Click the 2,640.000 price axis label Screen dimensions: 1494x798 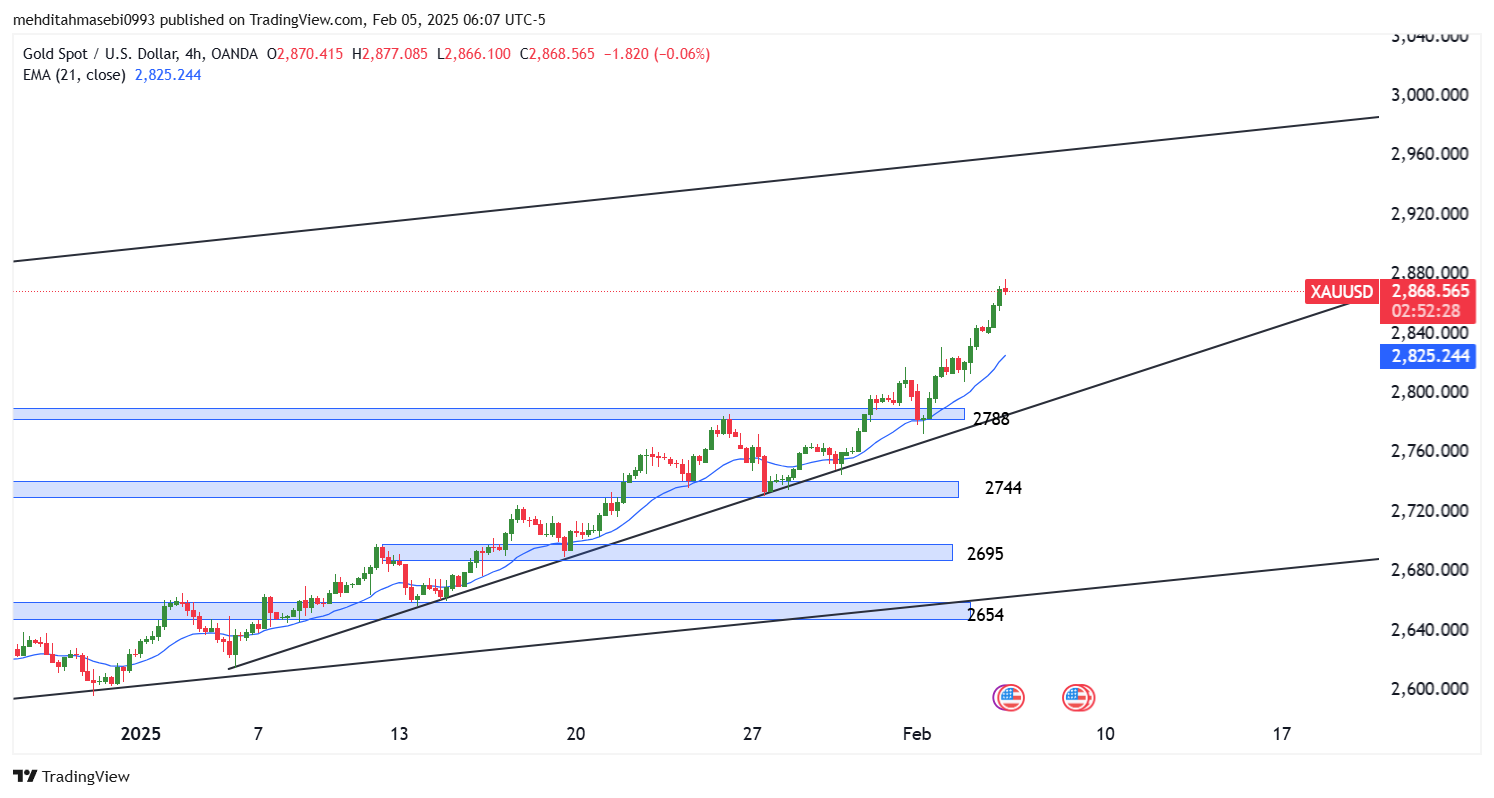[1430, 630]
